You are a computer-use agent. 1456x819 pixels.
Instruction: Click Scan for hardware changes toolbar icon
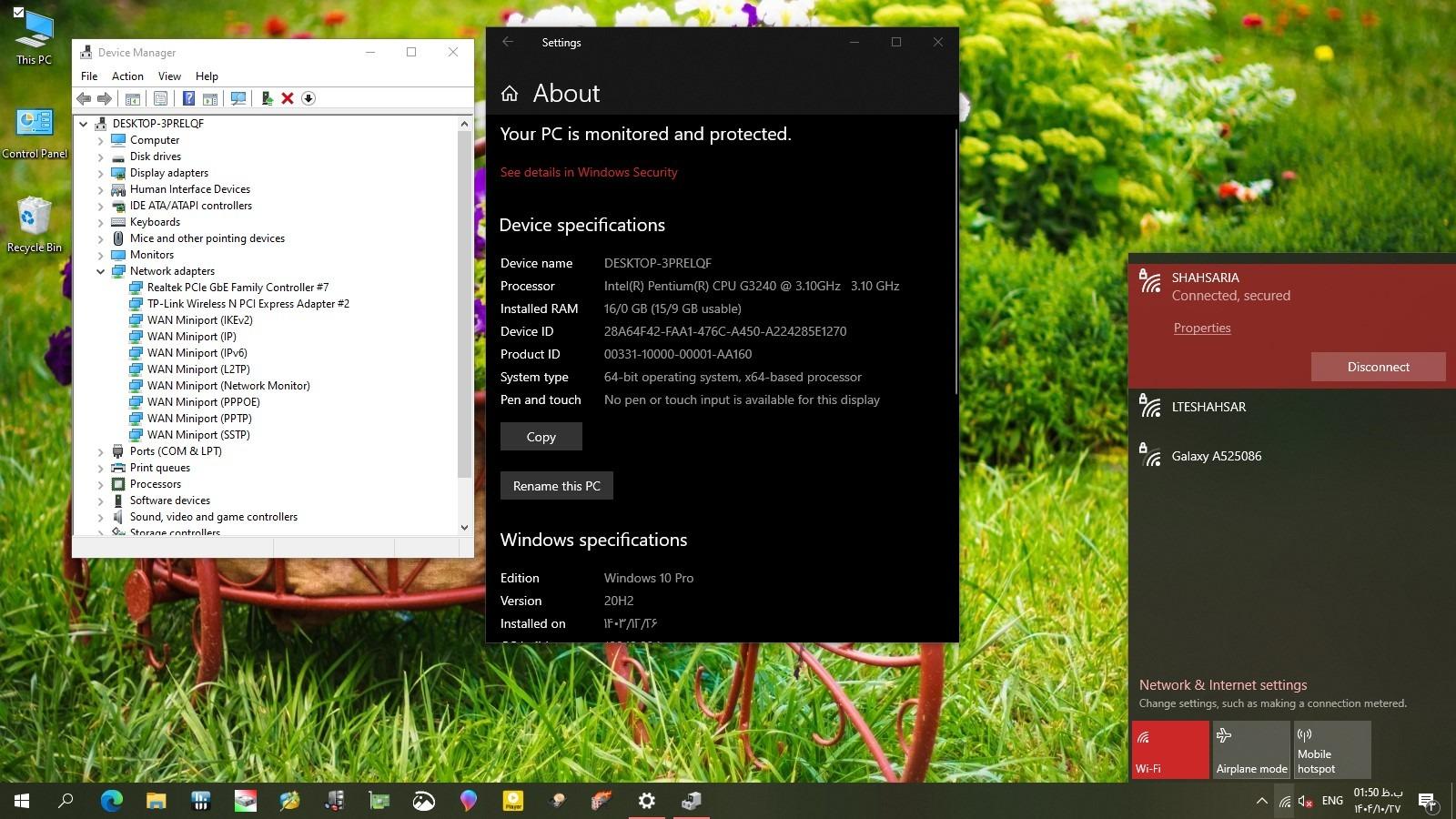click(x=238, y=98)
